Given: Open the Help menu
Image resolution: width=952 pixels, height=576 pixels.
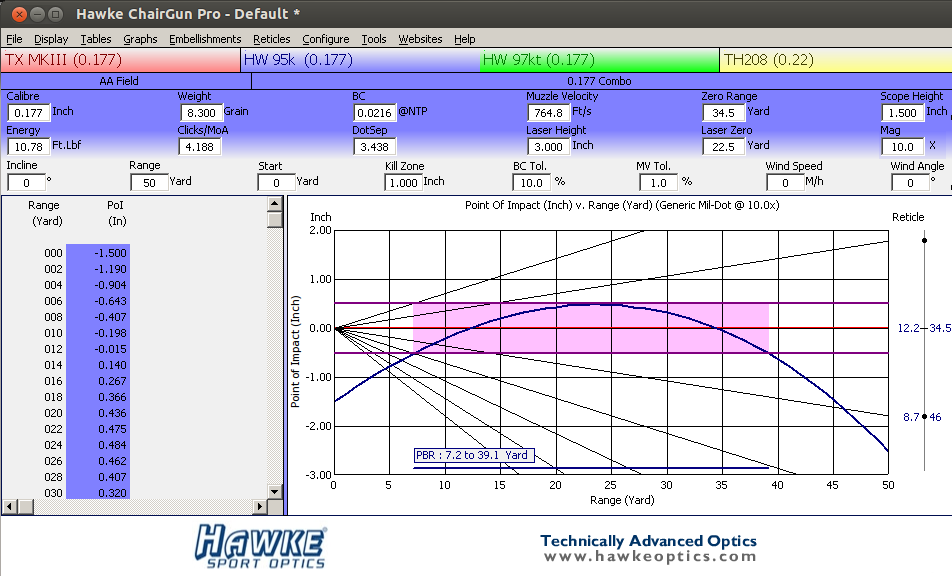Looking at the screenshot, I should coord(464,39).
